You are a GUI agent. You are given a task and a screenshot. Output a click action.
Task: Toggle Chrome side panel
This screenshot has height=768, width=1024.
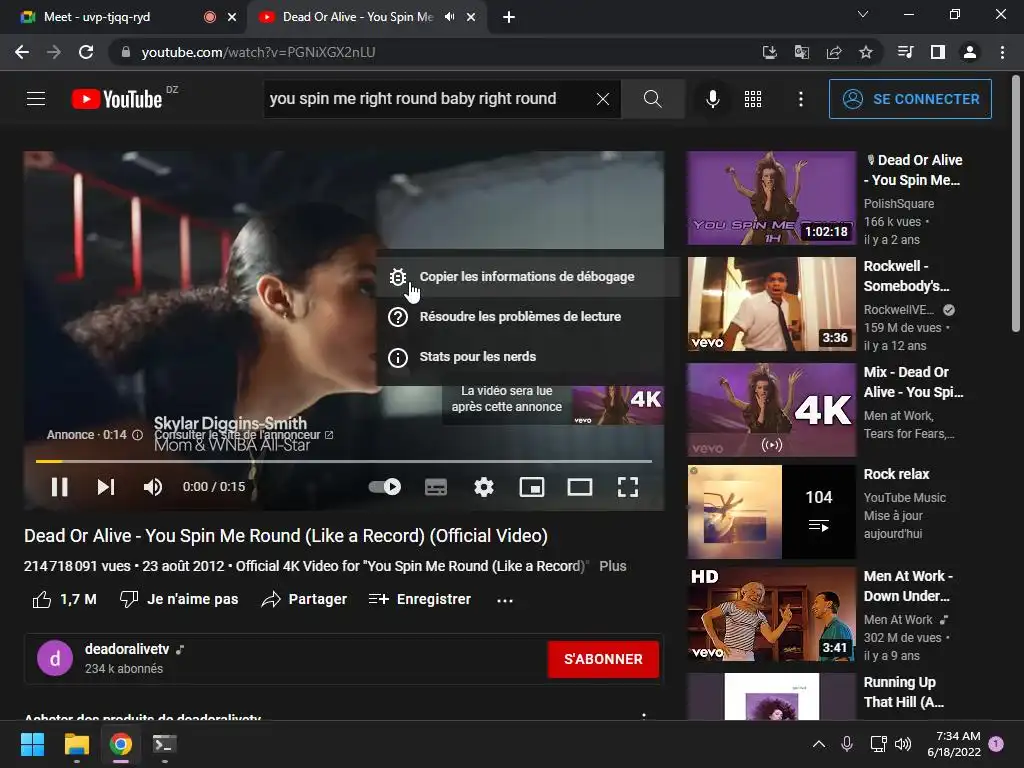click(938, 52)
